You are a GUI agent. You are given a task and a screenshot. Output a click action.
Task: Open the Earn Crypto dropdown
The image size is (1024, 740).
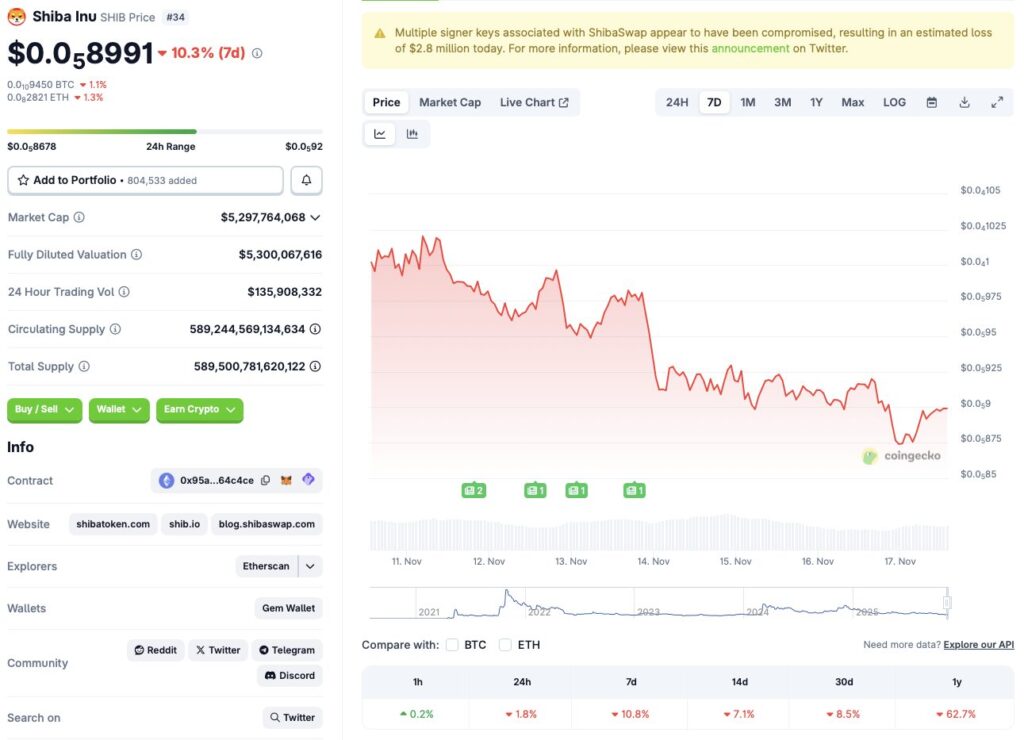coord(199,410)
